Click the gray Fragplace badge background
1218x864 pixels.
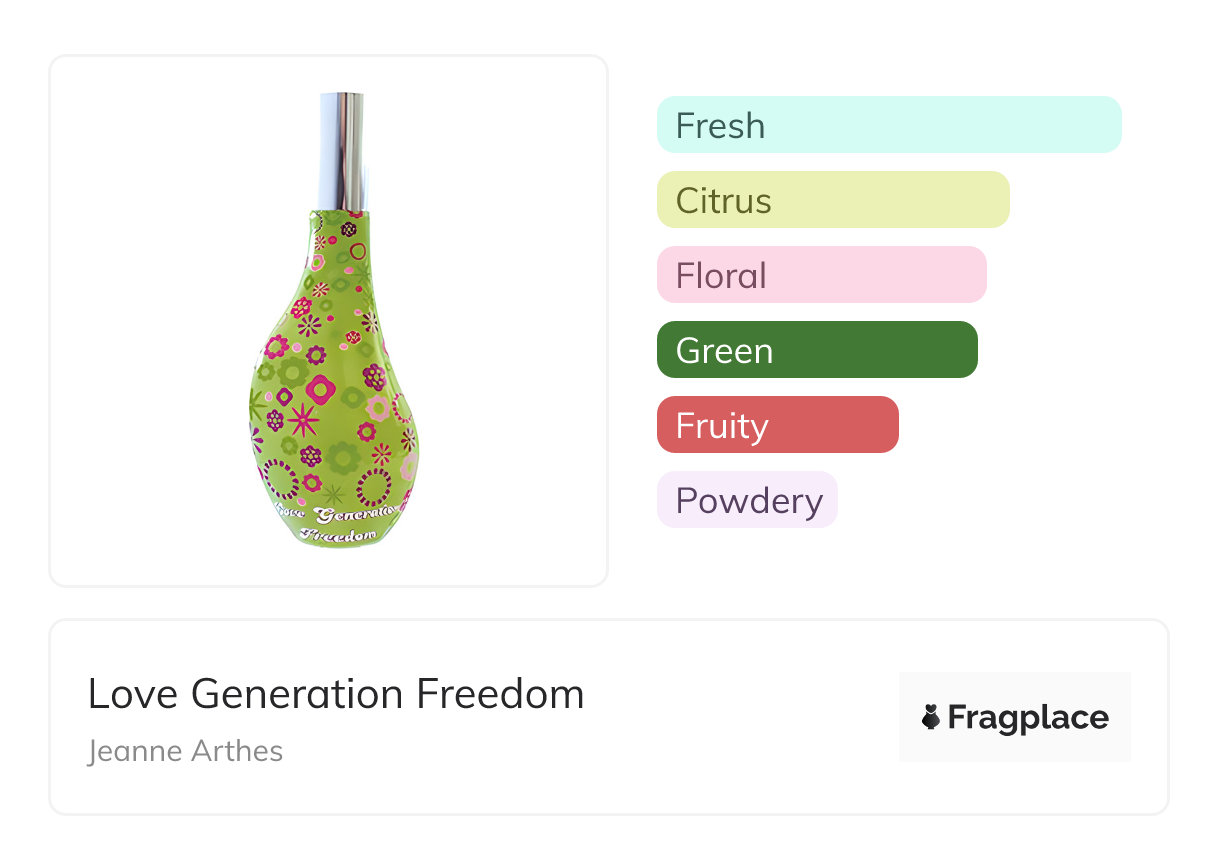[x=1015, y=717]
